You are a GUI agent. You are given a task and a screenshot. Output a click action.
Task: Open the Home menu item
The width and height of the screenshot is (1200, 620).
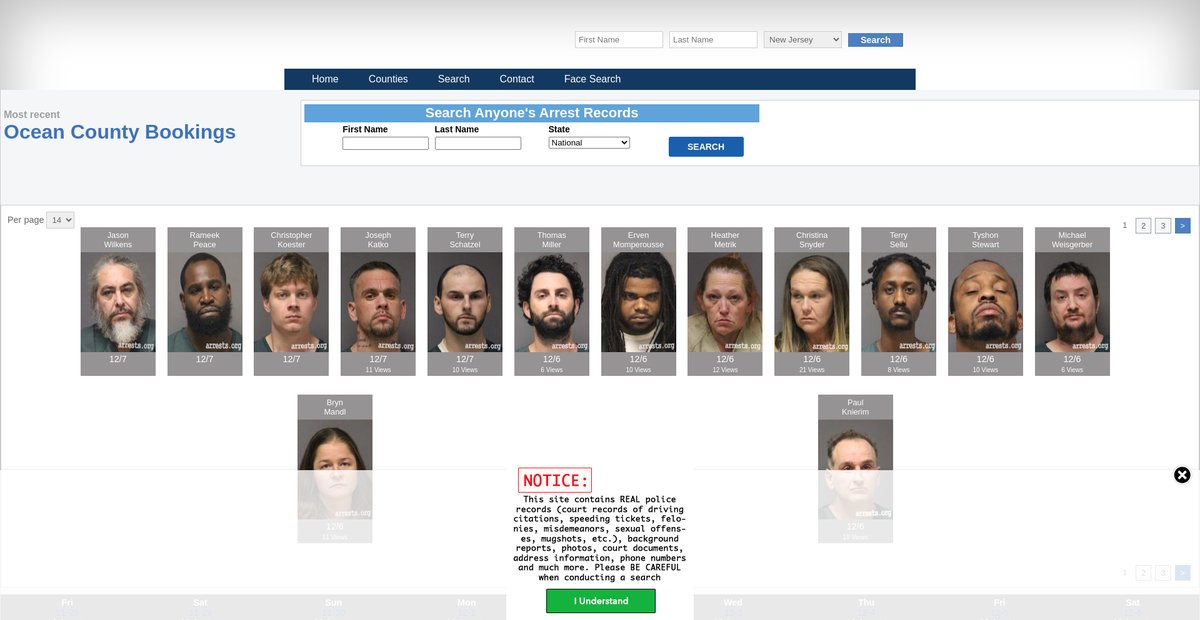325,79
